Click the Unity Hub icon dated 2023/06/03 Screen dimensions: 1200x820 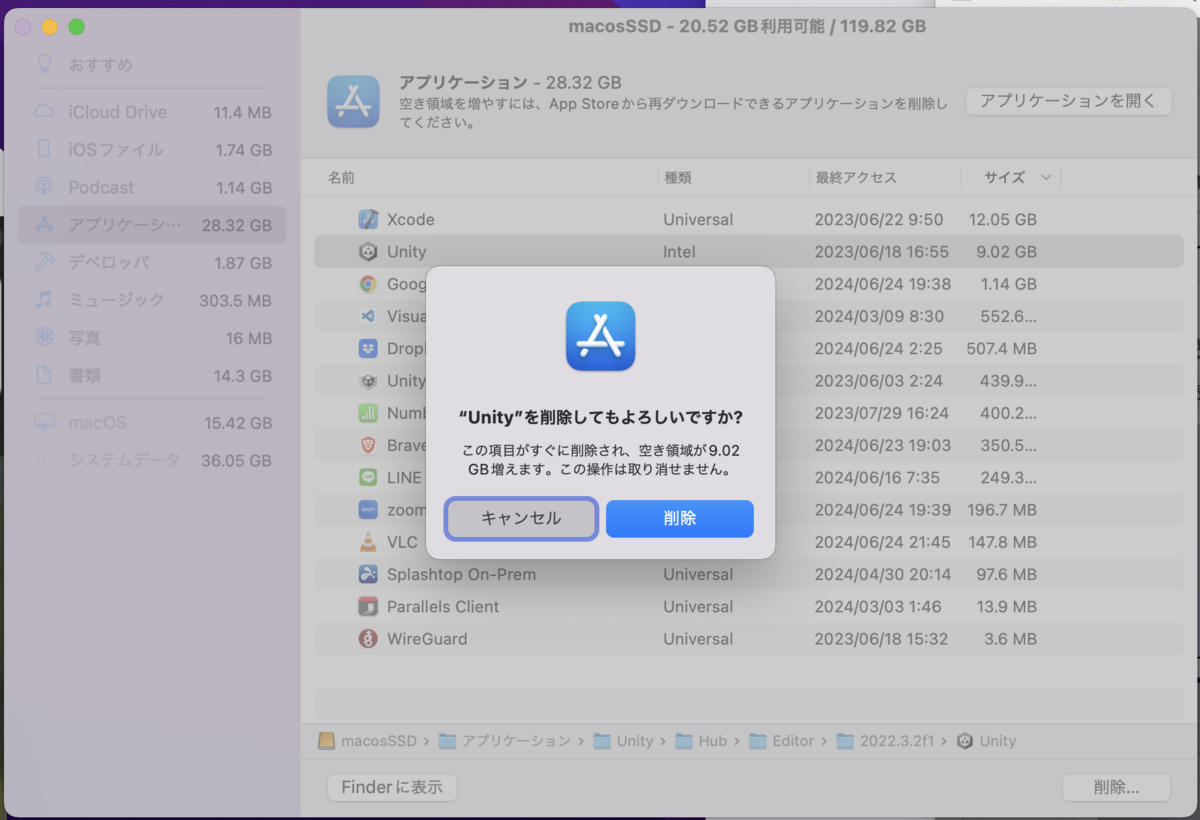pos(369,381)
